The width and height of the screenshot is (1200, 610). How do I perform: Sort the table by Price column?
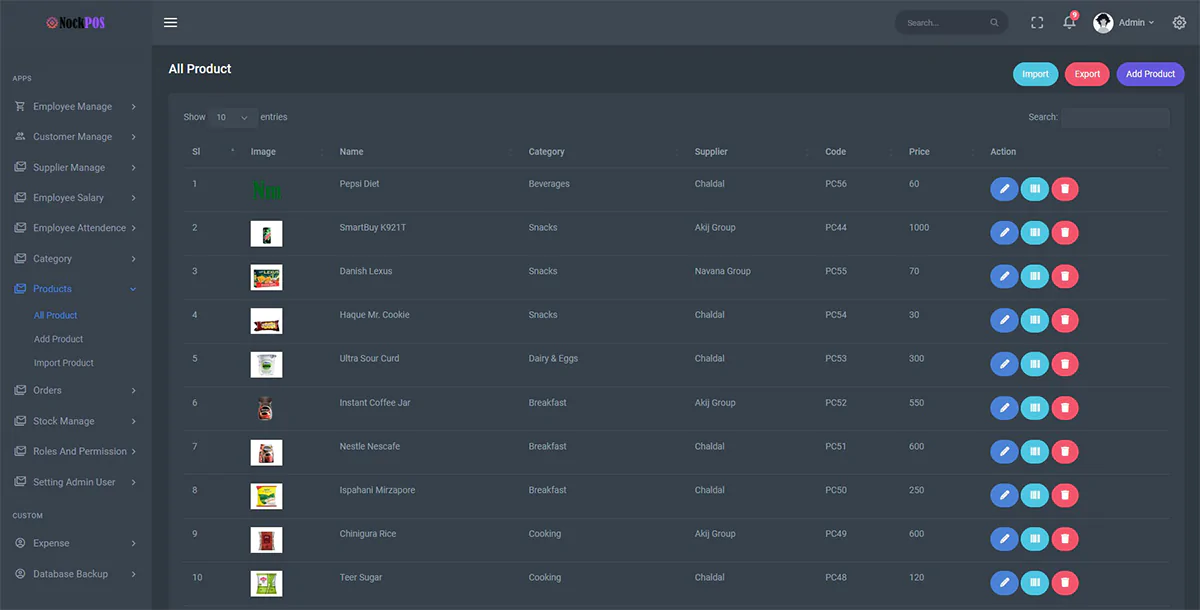[x=919, y=152]
